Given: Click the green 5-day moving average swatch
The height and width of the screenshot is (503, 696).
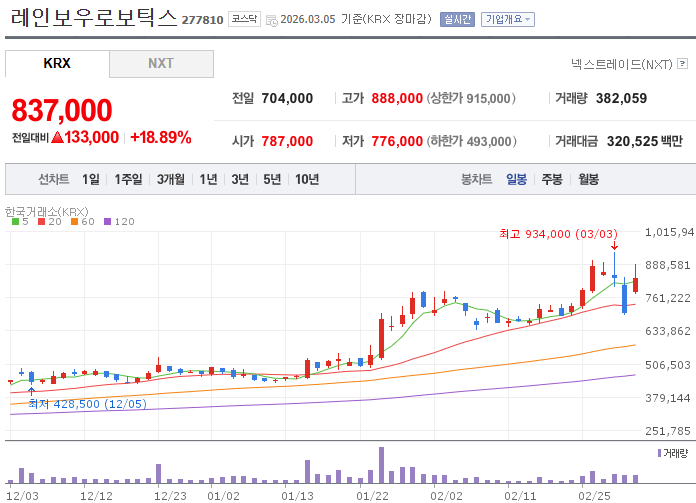Looking at the screenshot, I should pyautogui.click(x=16, y=222).
